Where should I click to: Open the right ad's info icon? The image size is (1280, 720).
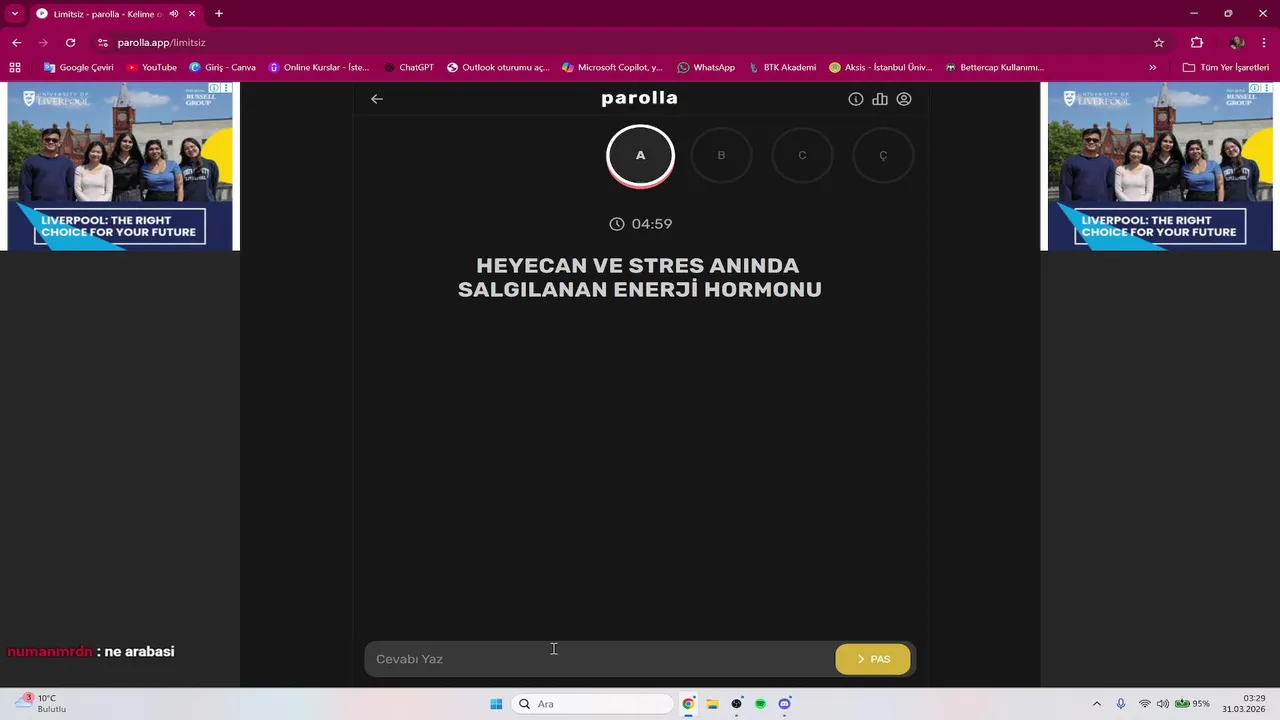[1255, 88]
